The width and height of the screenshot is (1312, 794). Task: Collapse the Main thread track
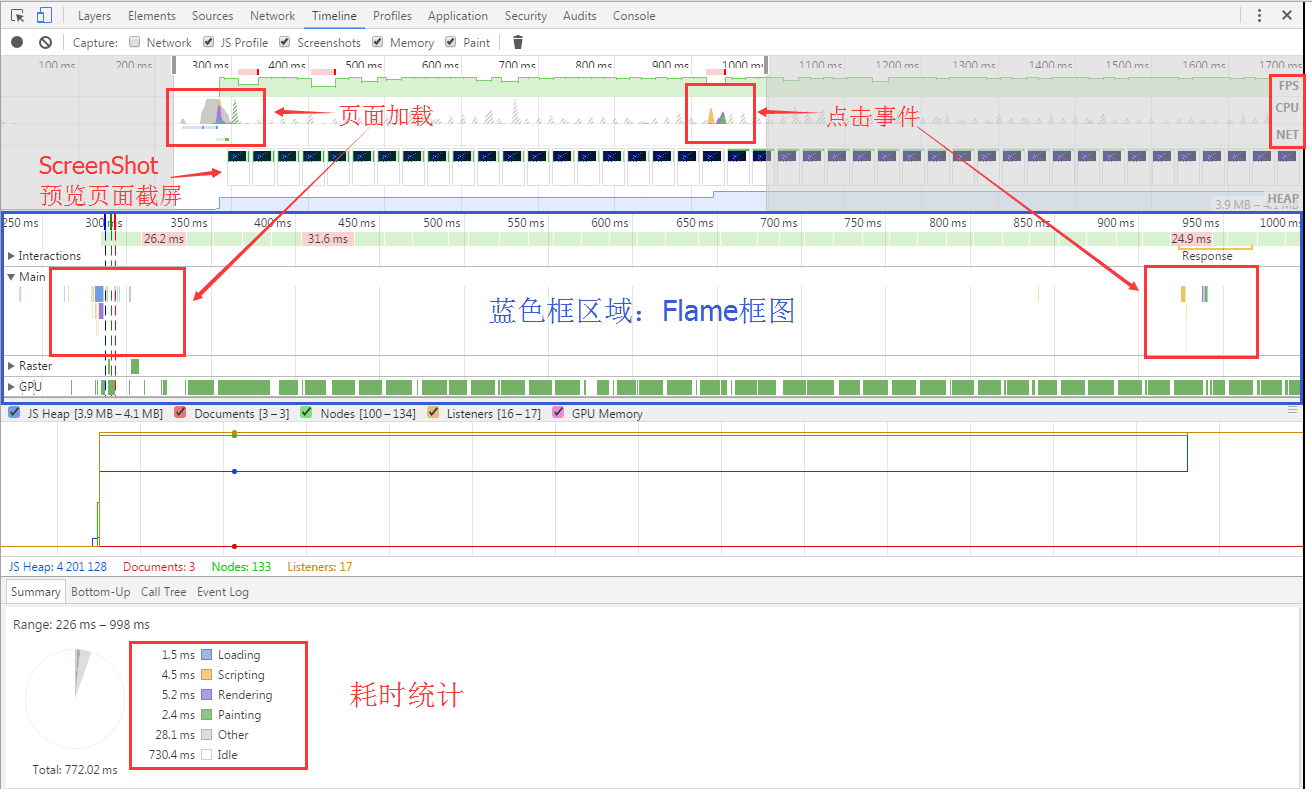pos(12,276)
